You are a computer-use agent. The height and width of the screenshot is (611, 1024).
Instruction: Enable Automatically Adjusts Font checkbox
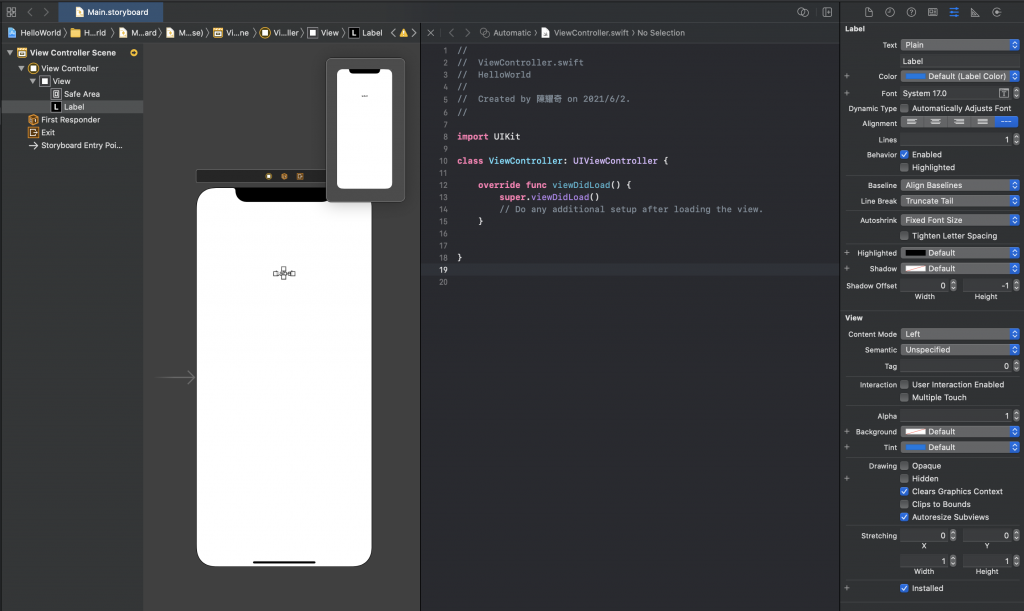(x=905, y=108)
